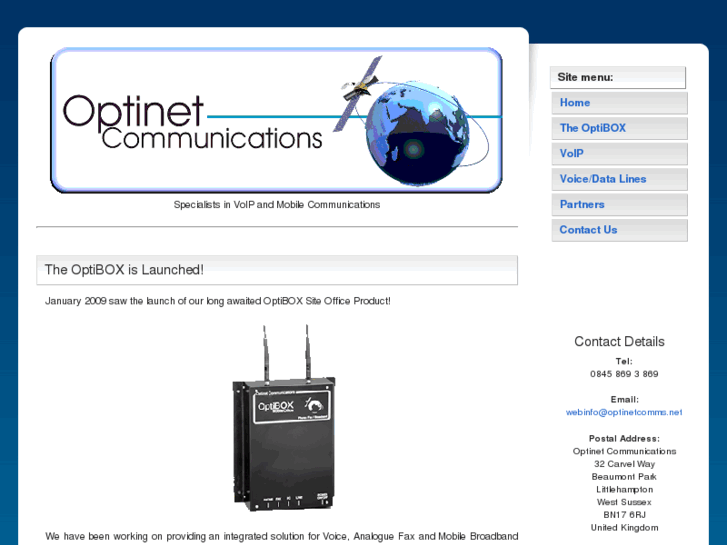Click the device's left antenna
727x545 pixels.
click(x=266, y=353)
